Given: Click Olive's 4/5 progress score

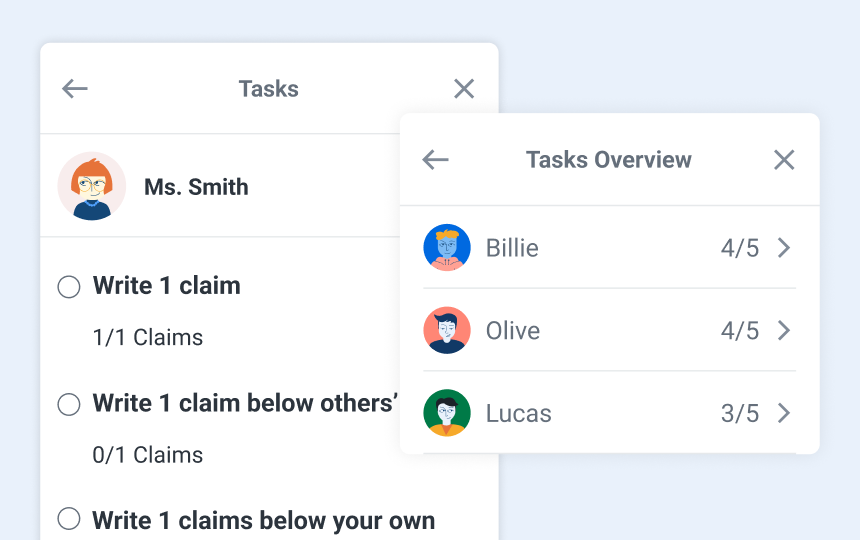Looking at the screenshot, I should (740, 331).
